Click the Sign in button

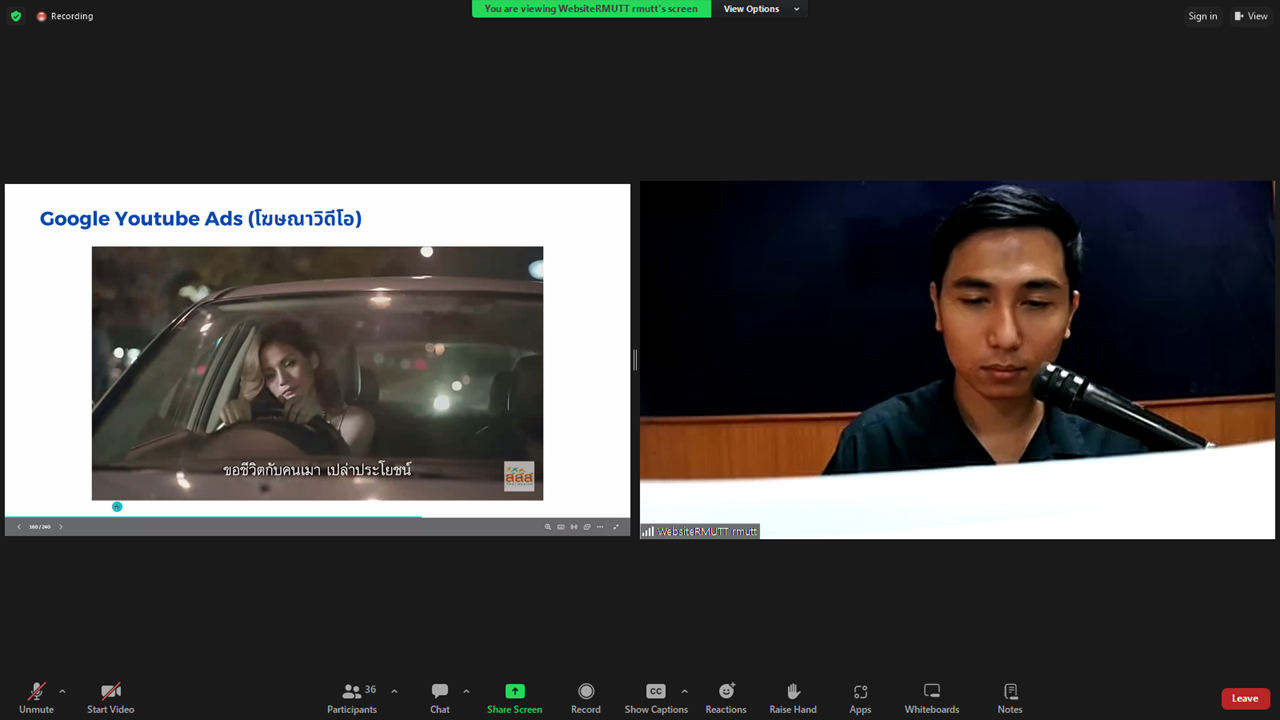[x=1202, y=16]
